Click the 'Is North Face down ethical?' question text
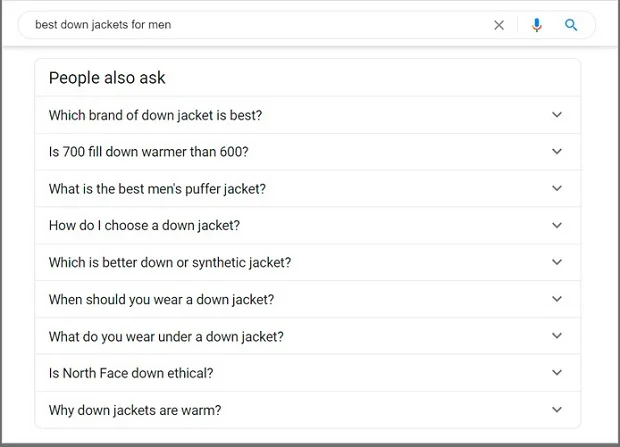The width and height of the screenshot is (620, 447). tap(131, 373)
